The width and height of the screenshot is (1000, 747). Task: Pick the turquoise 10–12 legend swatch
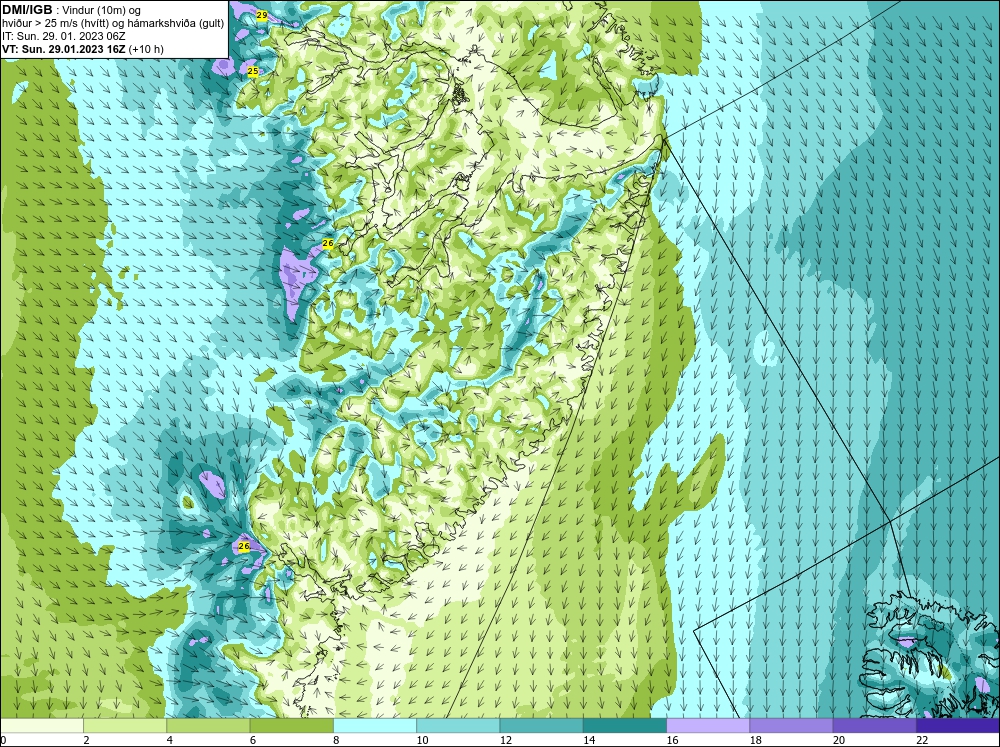(458, 726)
